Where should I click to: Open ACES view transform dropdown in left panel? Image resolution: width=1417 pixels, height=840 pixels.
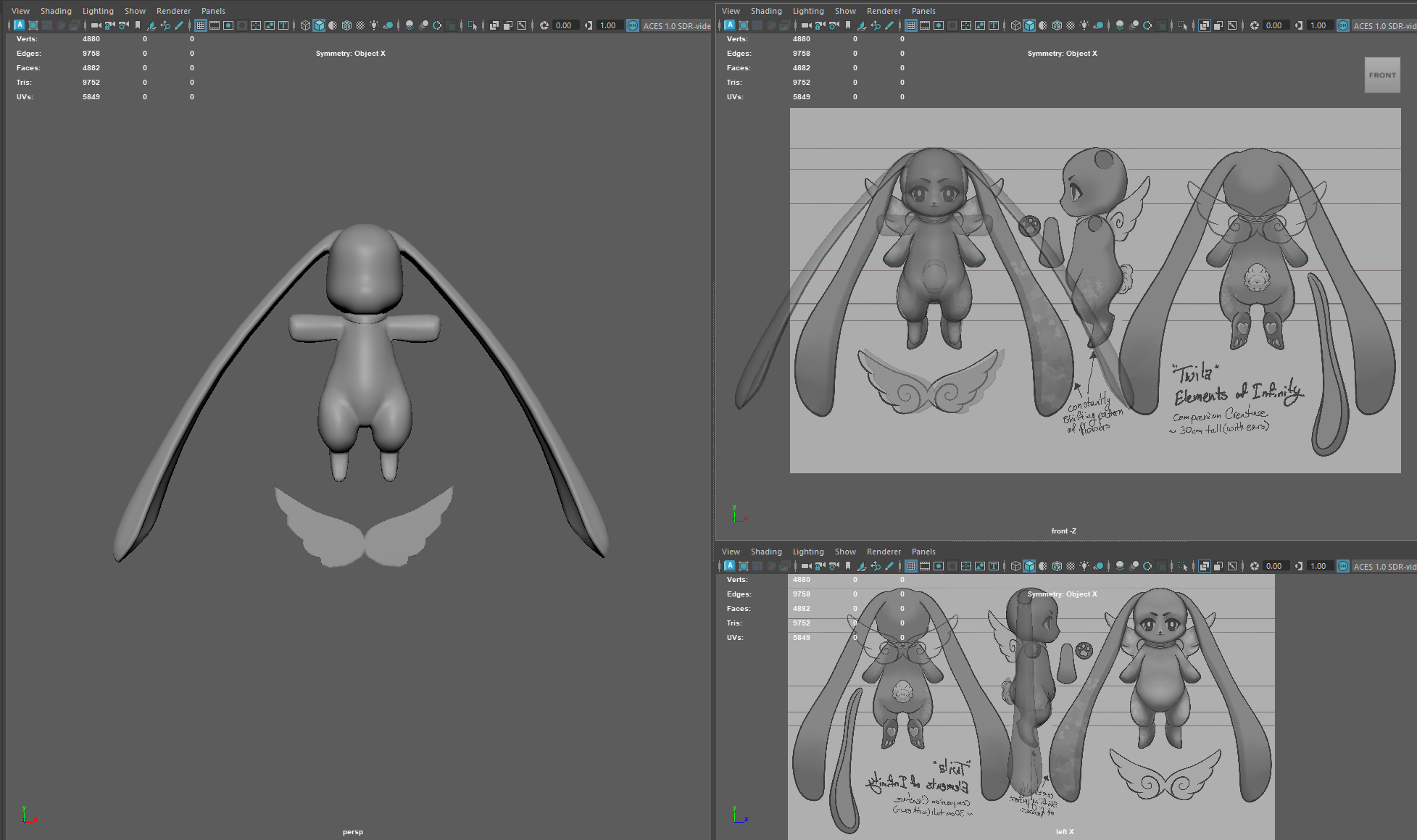pos(1384,566)
